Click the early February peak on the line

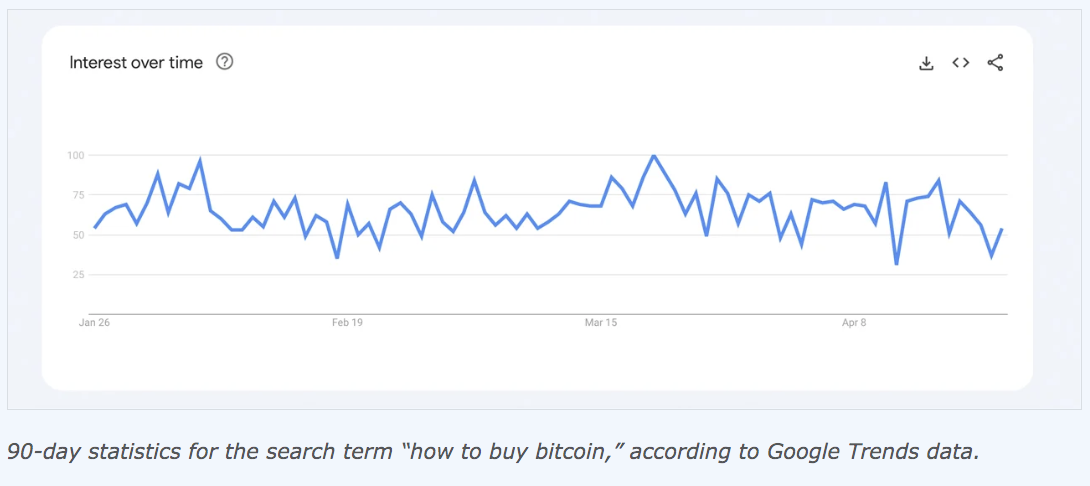(200, 160)
